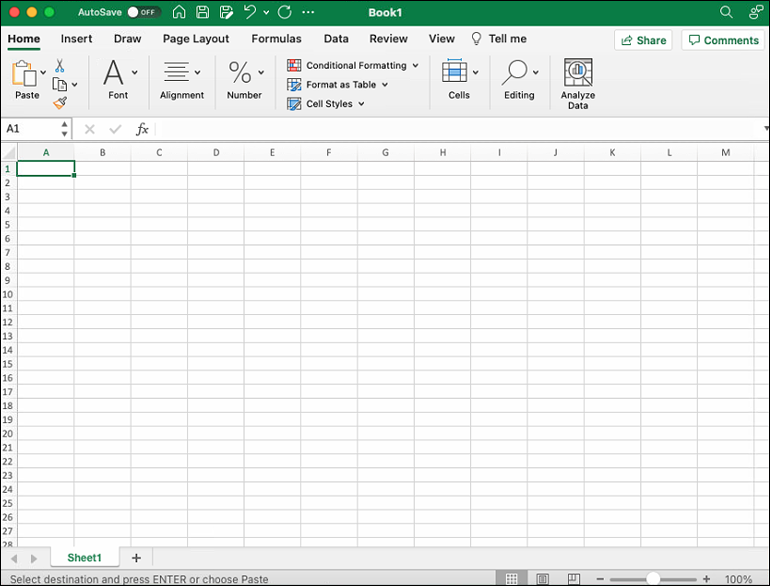Expand the formula bar with right-edge arrow

point(766,129)
